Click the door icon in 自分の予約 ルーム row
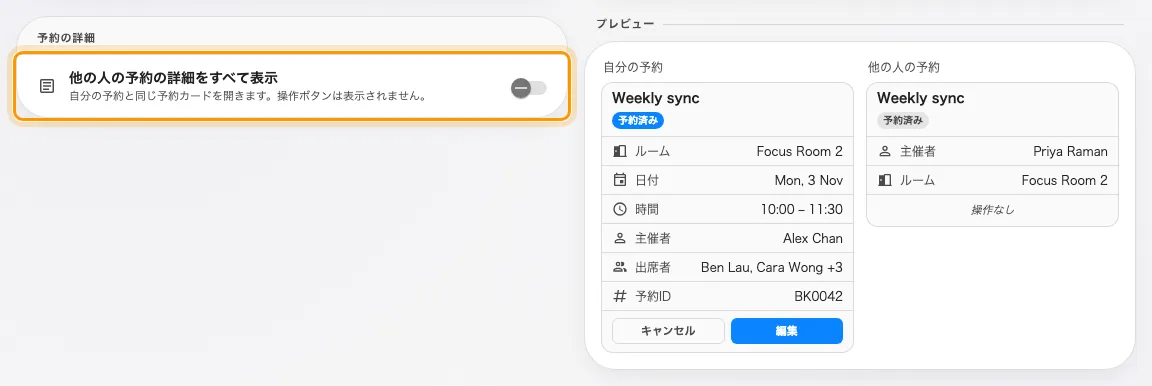The image size is (1152, 386). [619, 151]
